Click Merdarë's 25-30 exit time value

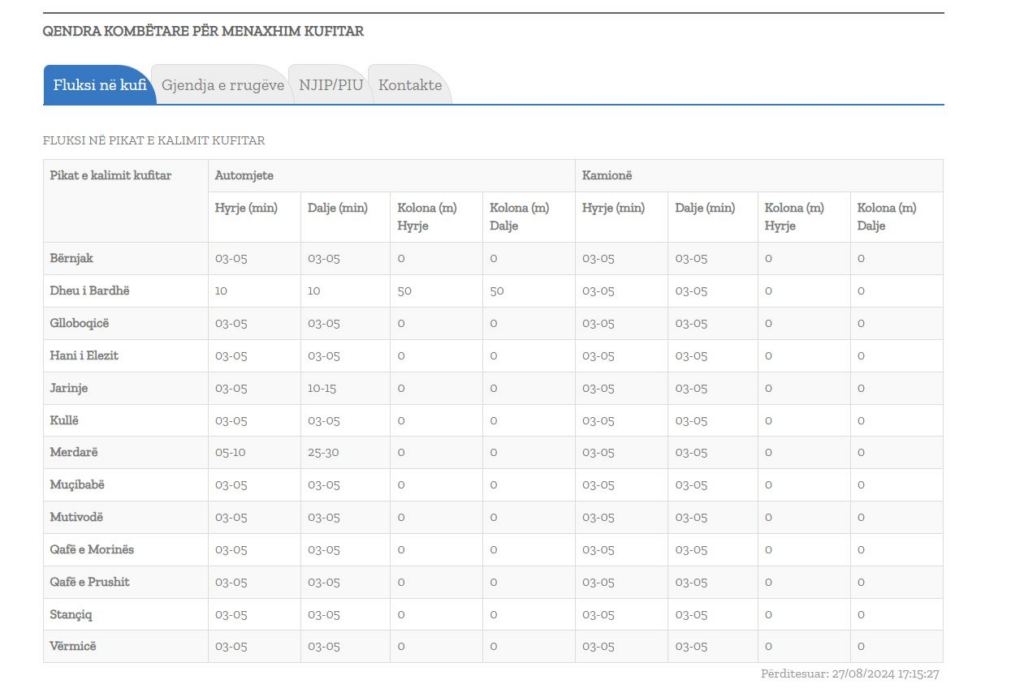pyautogui.click(x=323, y=452)
